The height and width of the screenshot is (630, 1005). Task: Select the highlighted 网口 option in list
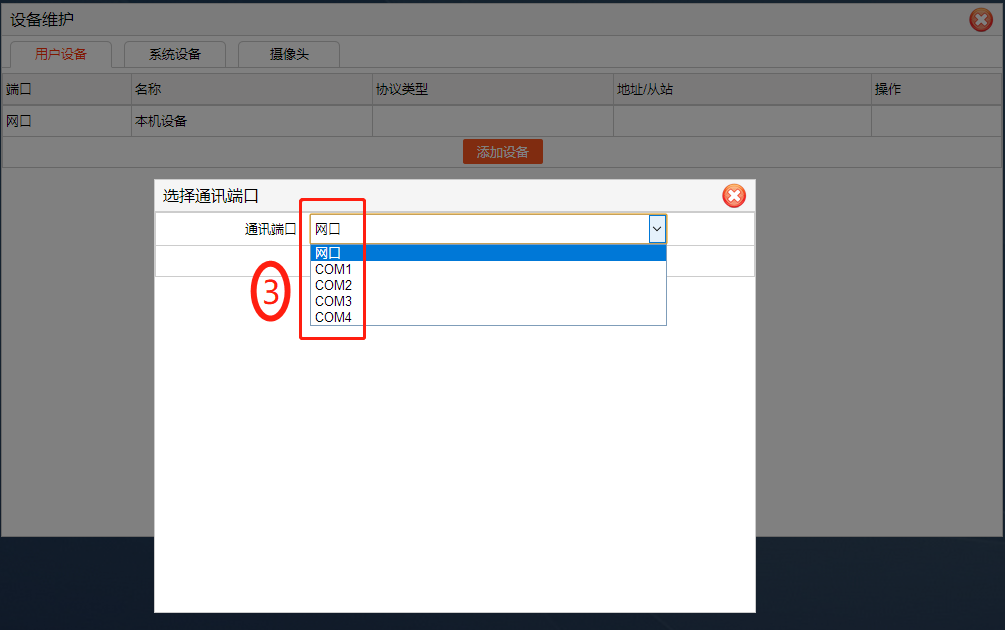(487, 253)
